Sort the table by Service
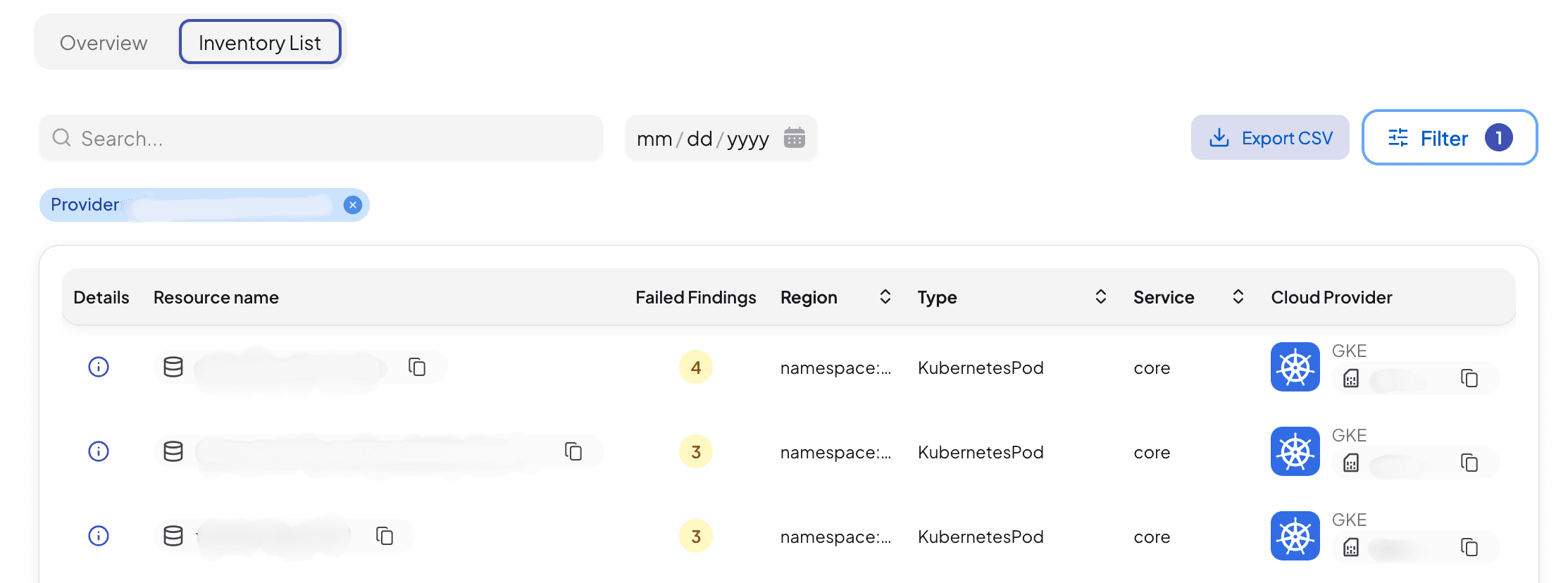This screenshot has height=583, width=1568. tap(1238, 297)
